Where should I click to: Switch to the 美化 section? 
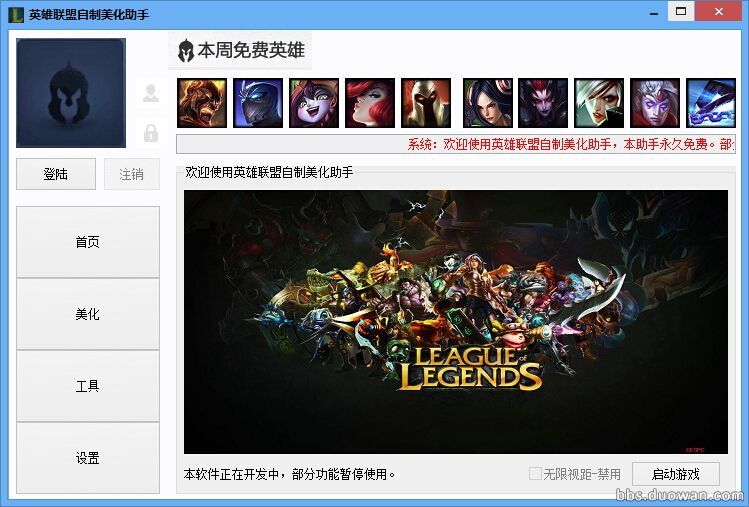coord(88,314)
